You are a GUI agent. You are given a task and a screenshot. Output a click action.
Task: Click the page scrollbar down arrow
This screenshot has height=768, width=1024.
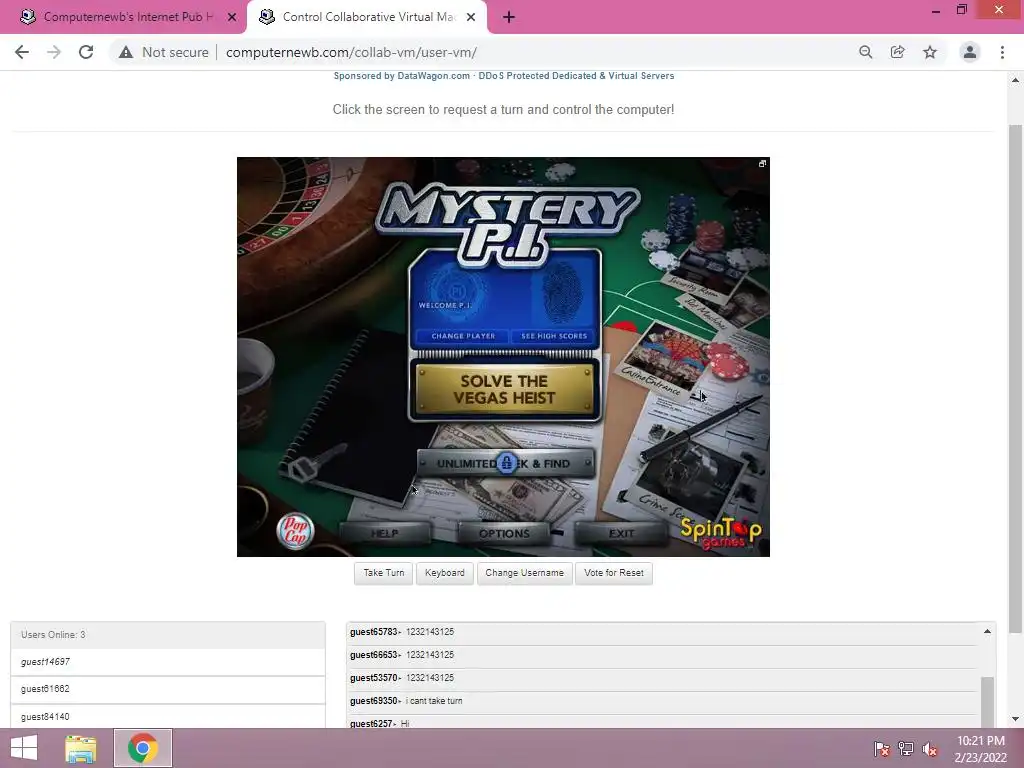[1015, 719]
